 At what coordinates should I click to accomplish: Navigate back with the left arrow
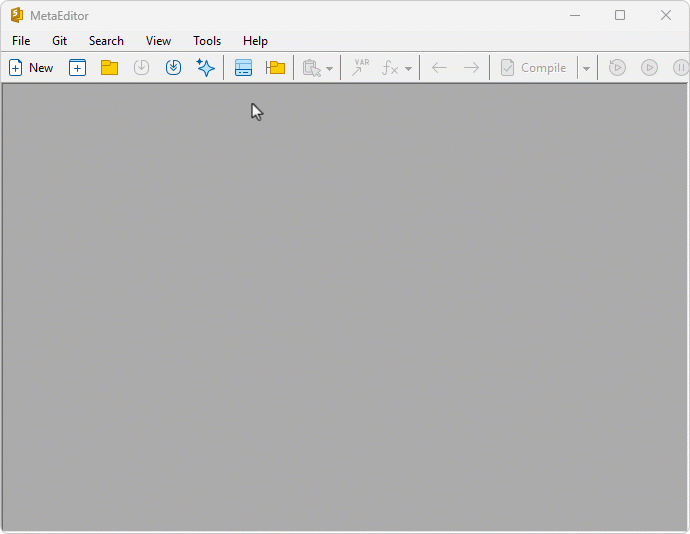click(439, 68)
